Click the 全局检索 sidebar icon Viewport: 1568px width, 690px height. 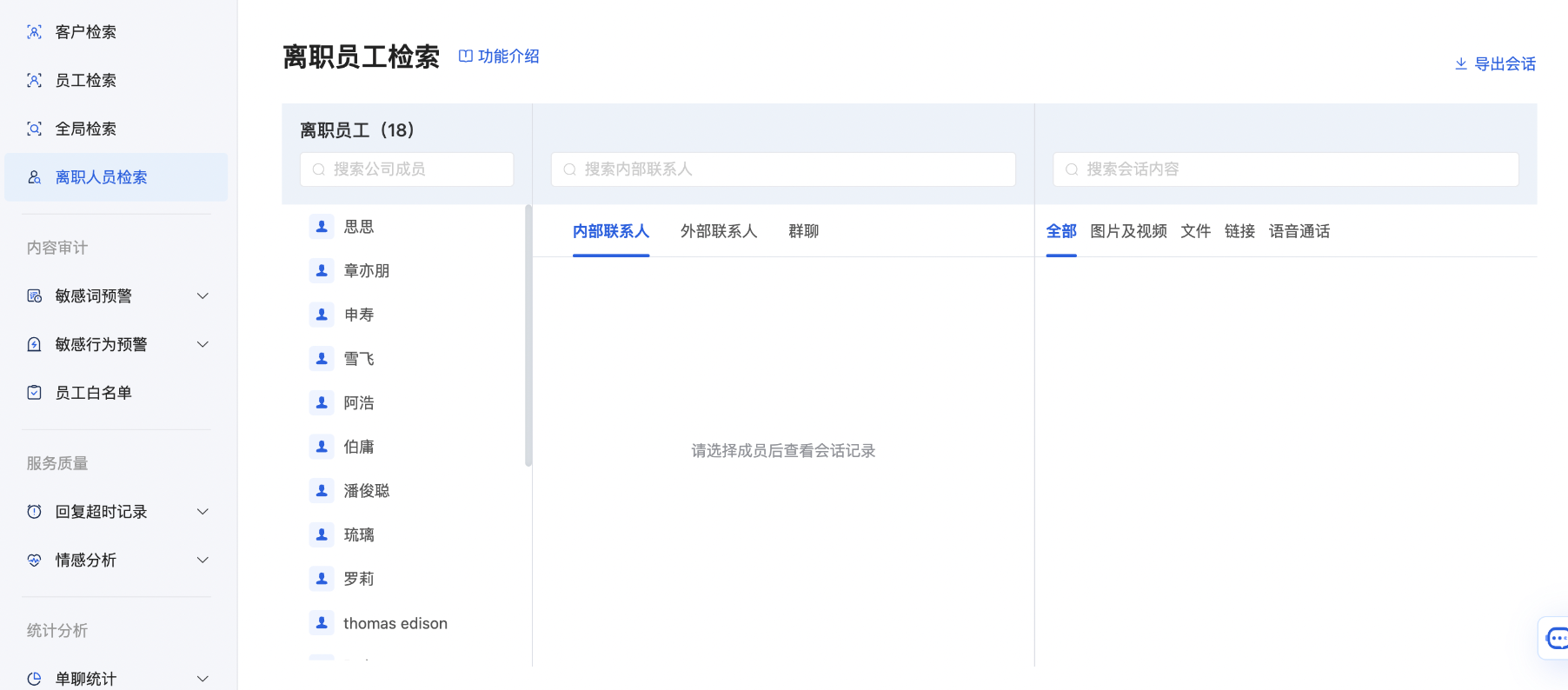[x=34, y=129]
